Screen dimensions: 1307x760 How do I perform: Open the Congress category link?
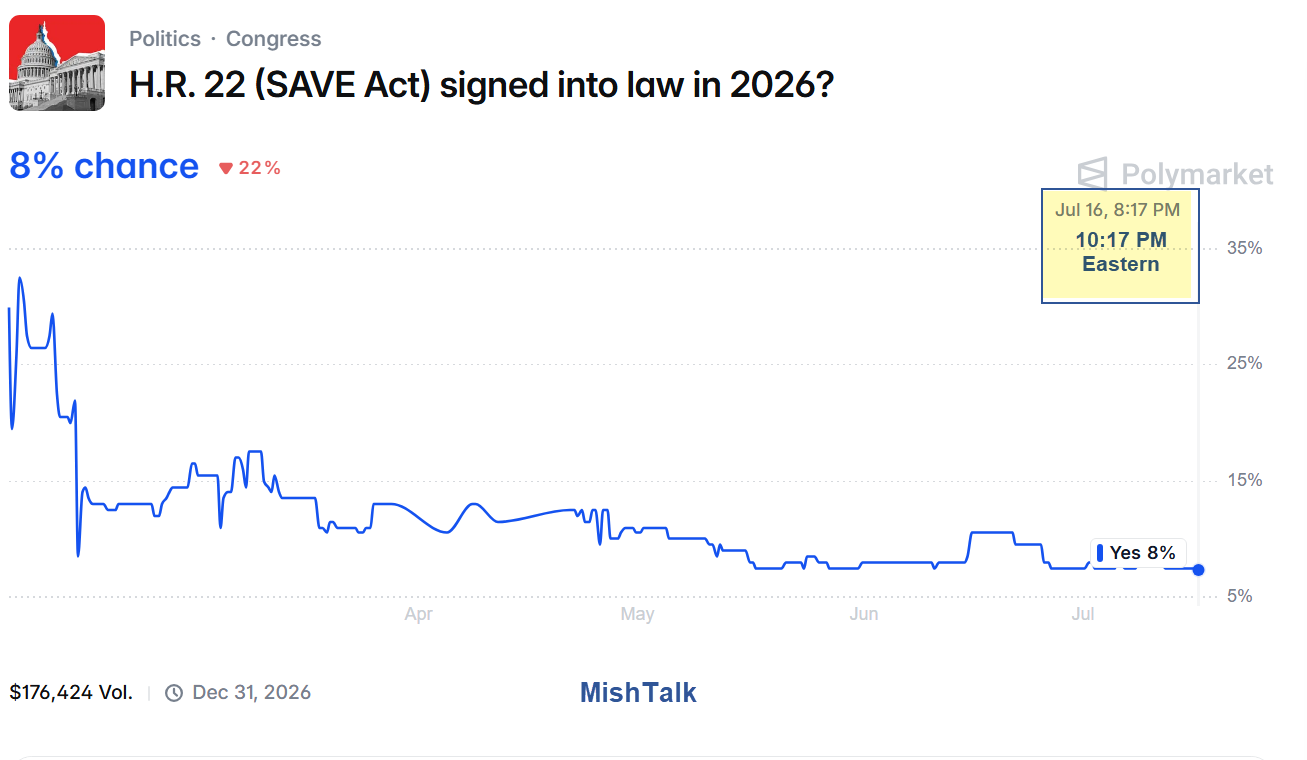tap(273, 39)
